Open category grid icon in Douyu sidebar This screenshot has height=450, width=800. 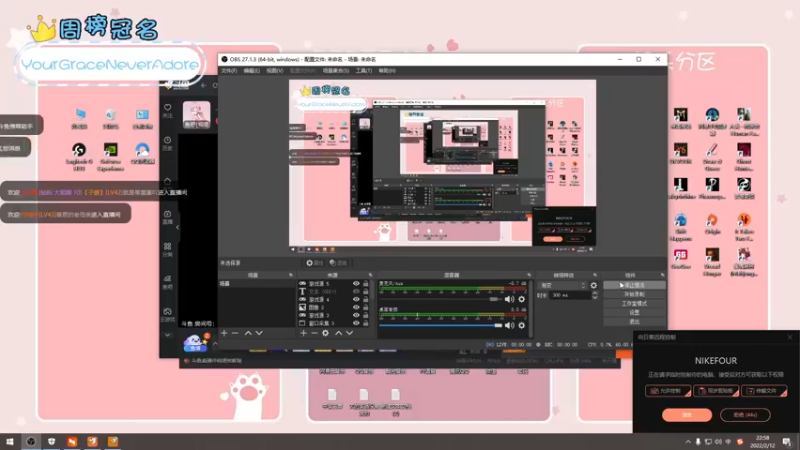[x=167, y=246]
